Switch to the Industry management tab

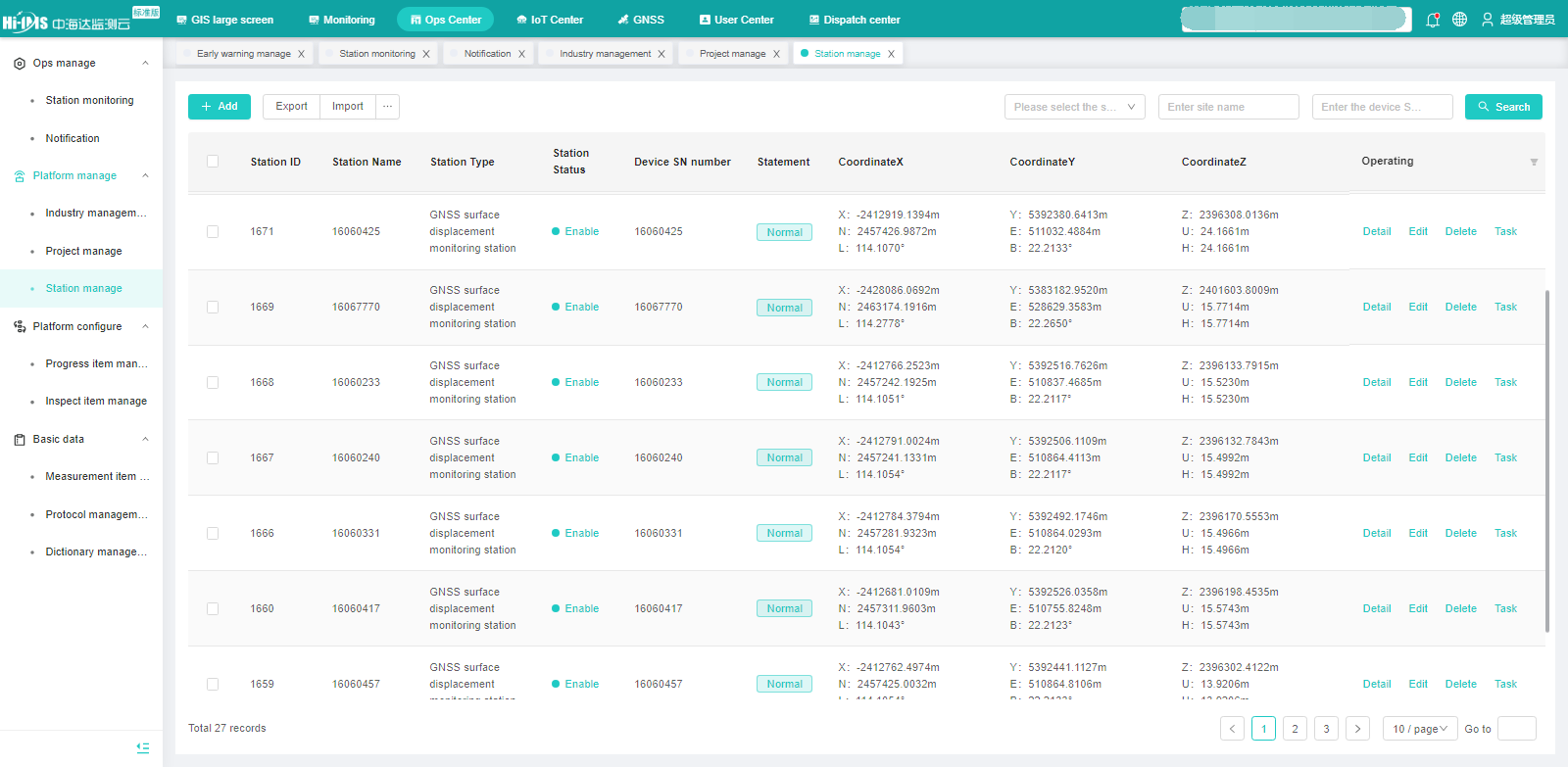[605, 54]
